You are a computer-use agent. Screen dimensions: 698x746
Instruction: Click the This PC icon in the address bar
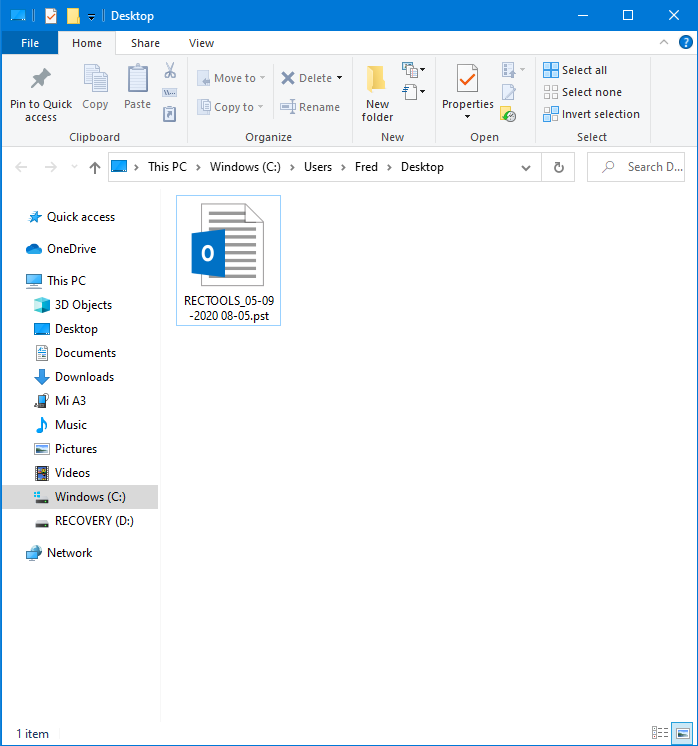[119, 167]
